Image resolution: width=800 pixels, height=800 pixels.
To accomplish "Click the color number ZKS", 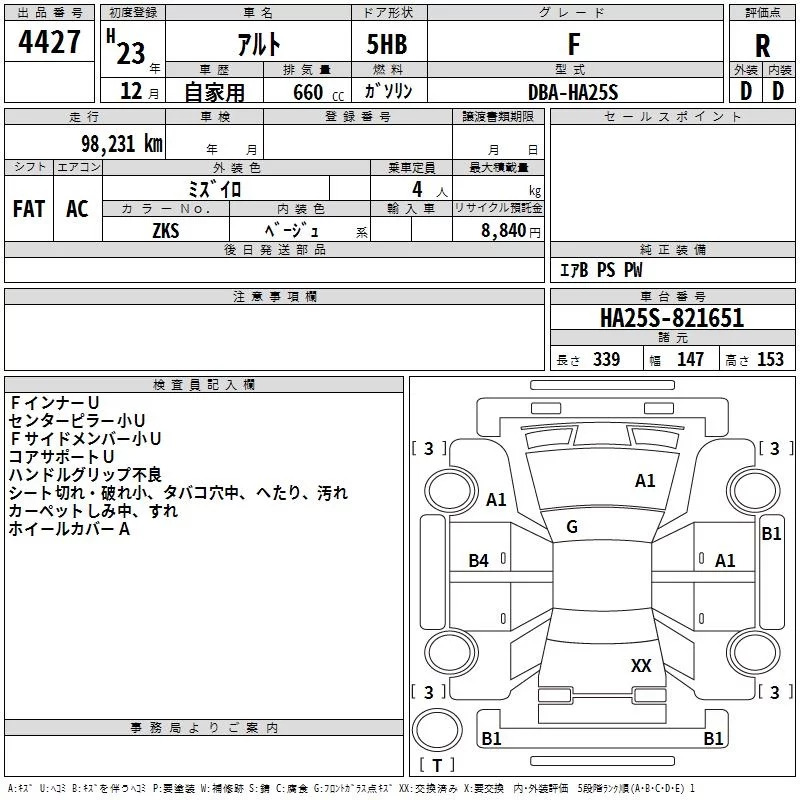I will [166, 231].
